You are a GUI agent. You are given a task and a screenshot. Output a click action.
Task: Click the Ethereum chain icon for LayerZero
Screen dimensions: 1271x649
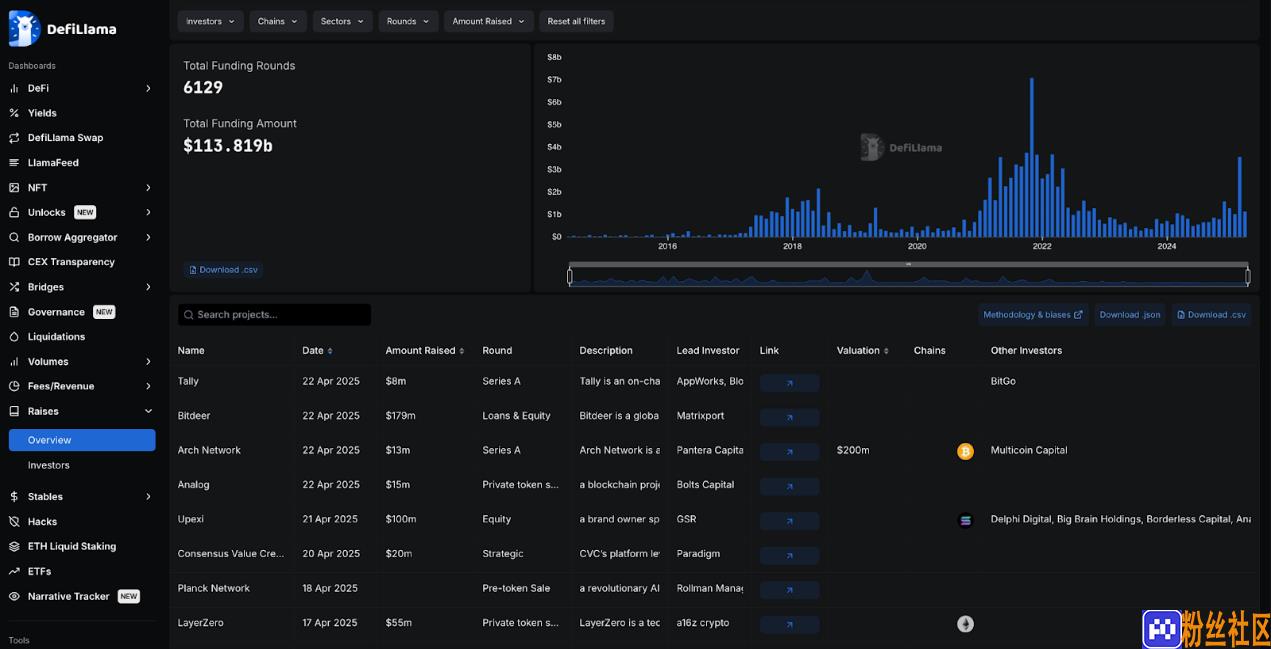tap(965, 624)
